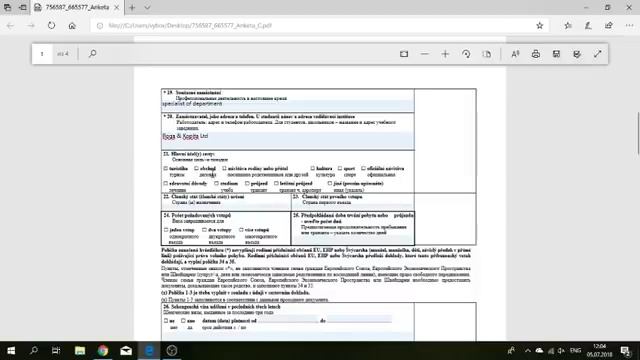
Task: Check the turistika checkbox
Action: click(x=165, y=169)
